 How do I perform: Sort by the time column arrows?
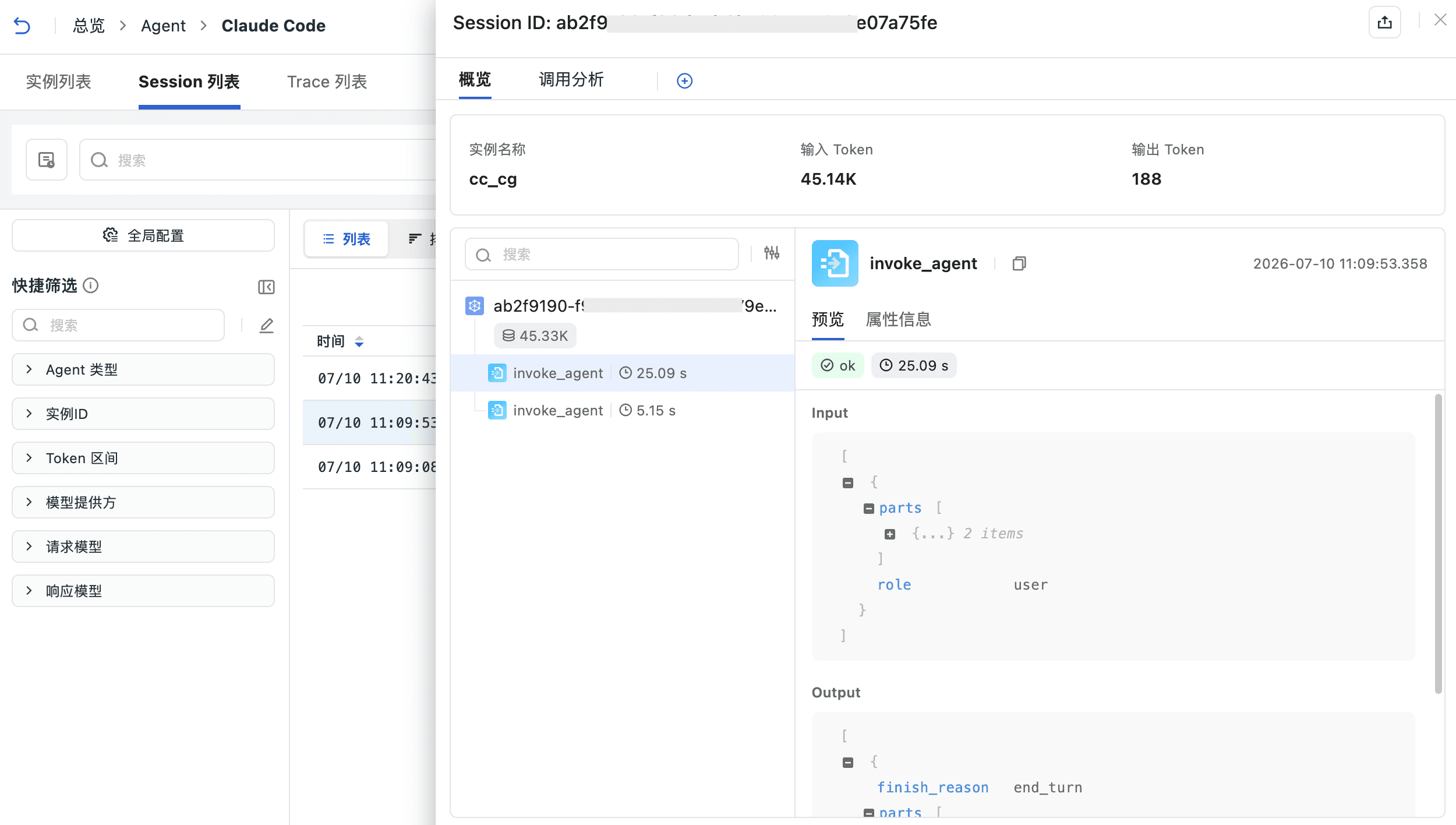click(359, 341)
